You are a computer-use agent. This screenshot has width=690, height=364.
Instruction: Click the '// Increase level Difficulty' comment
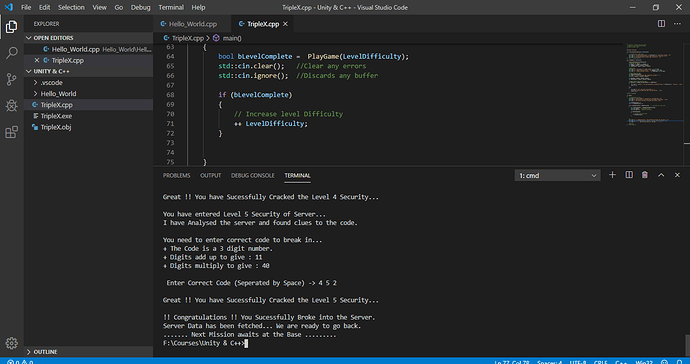click(x=288, y=114)
